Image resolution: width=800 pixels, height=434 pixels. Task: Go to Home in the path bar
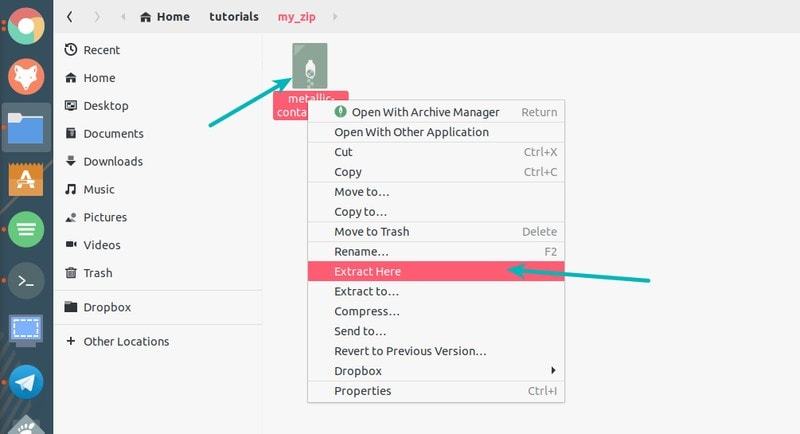(x=165, y=17)
